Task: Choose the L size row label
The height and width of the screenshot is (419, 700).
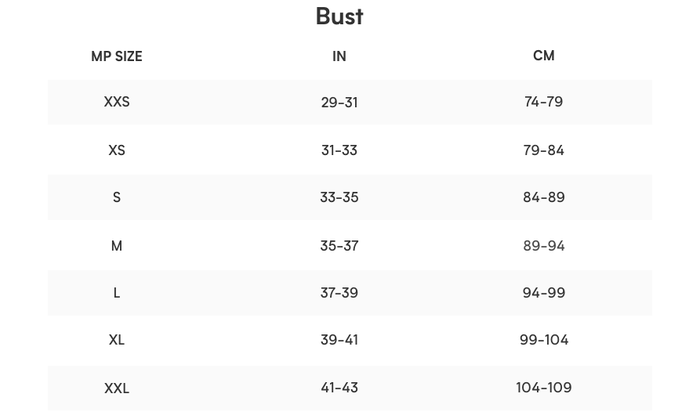Action: 117,293
